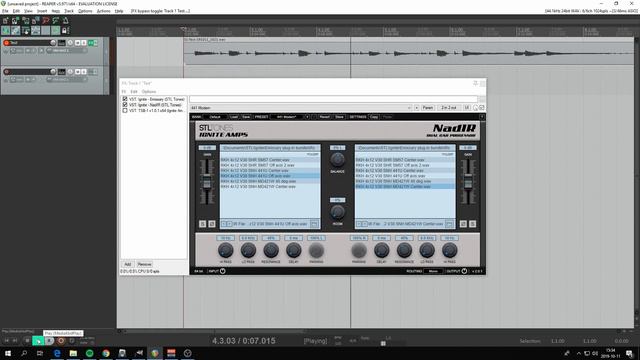Open the Edit menu in REAPER
This screenshot has width=640, height=360.
pyautogui.click(x=16, y=11)
